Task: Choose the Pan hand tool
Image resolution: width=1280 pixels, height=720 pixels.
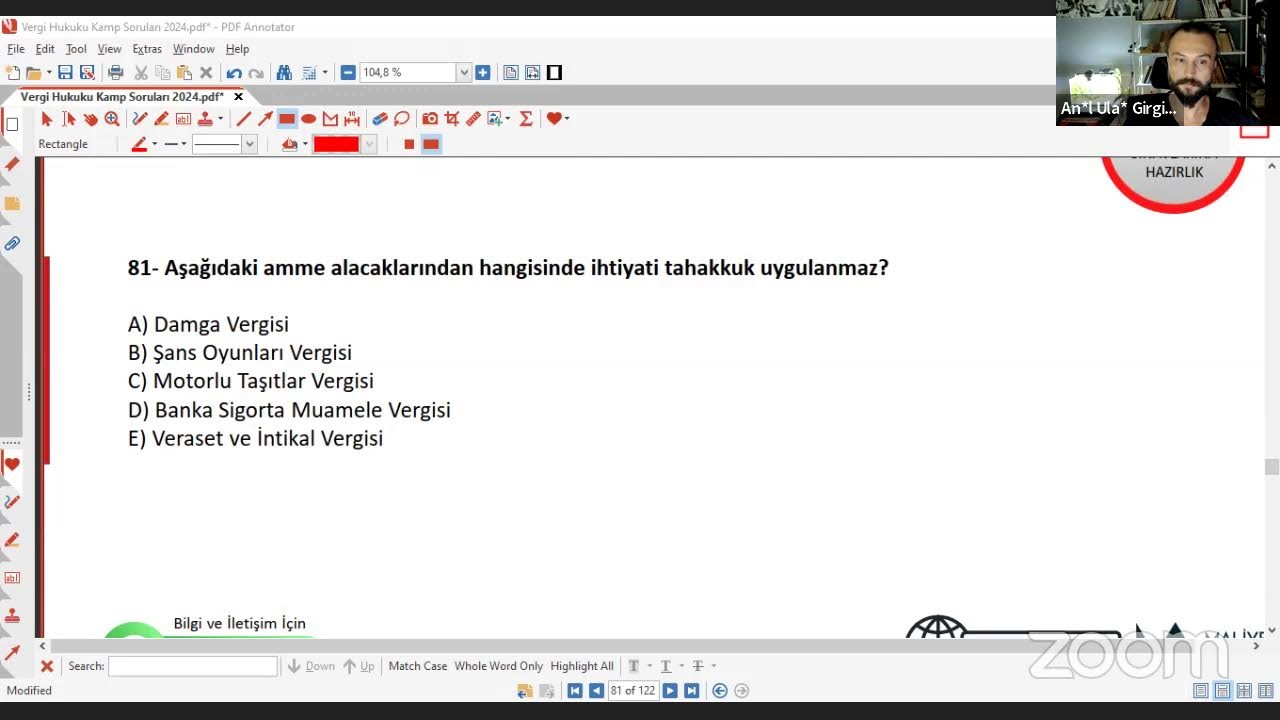Action: click(90, 118)
